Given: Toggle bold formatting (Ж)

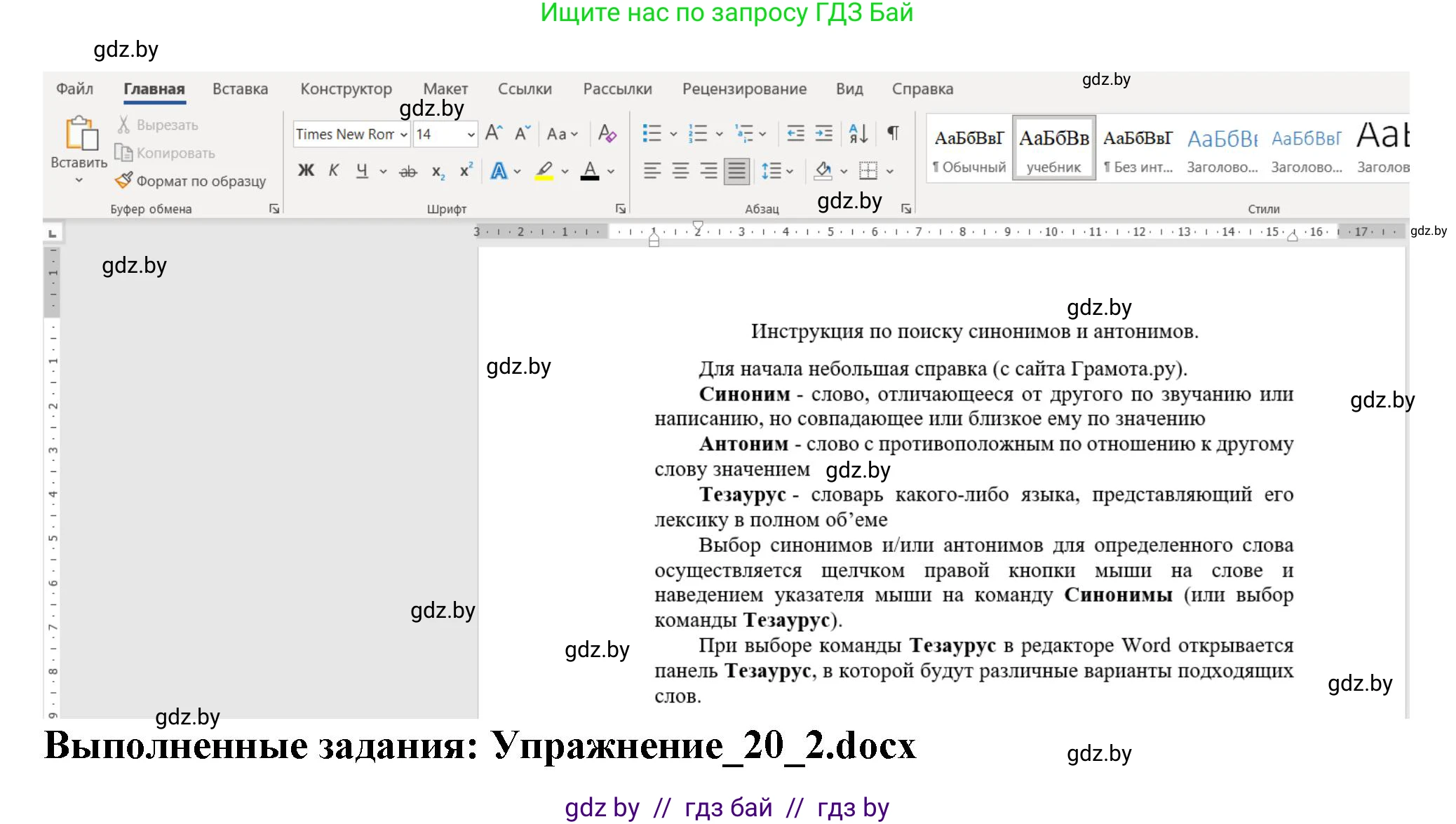Looking at the screenshot, I should click(305, 170).
